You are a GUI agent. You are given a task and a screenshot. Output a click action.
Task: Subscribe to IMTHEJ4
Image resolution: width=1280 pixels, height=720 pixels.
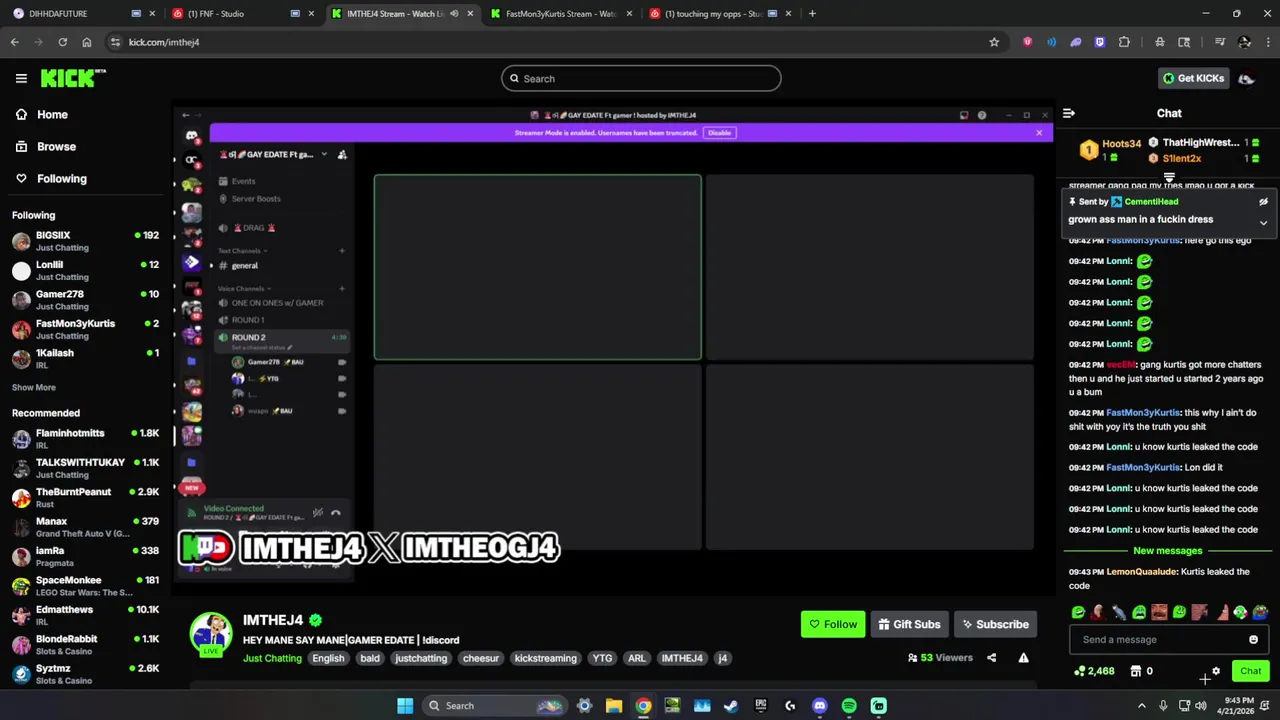[x=995, y=624]
